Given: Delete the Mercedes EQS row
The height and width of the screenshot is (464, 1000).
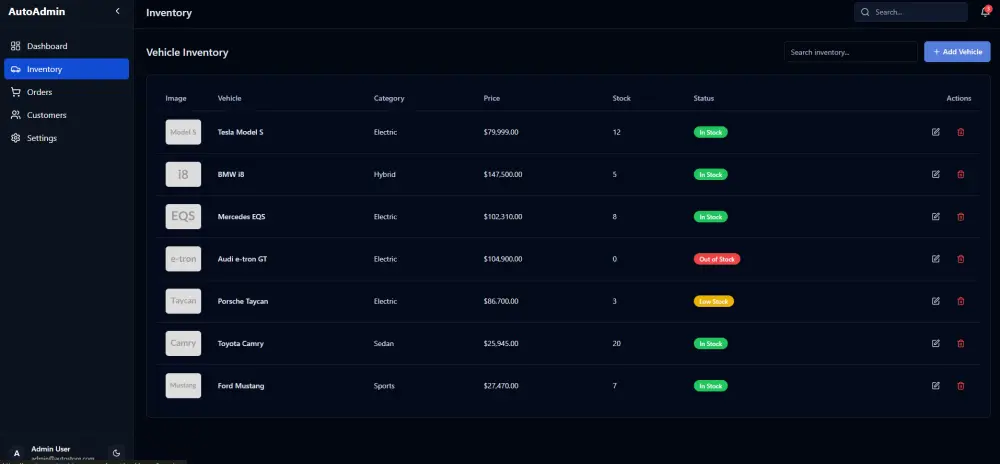Looking at the screenshot, I should click(x=960, y=217).
